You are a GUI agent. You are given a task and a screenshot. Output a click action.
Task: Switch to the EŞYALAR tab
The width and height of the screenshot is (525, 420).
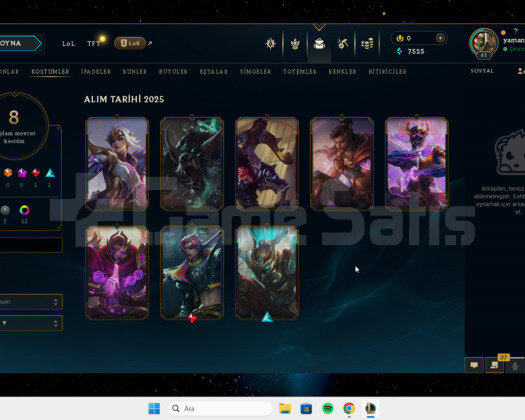214,72
